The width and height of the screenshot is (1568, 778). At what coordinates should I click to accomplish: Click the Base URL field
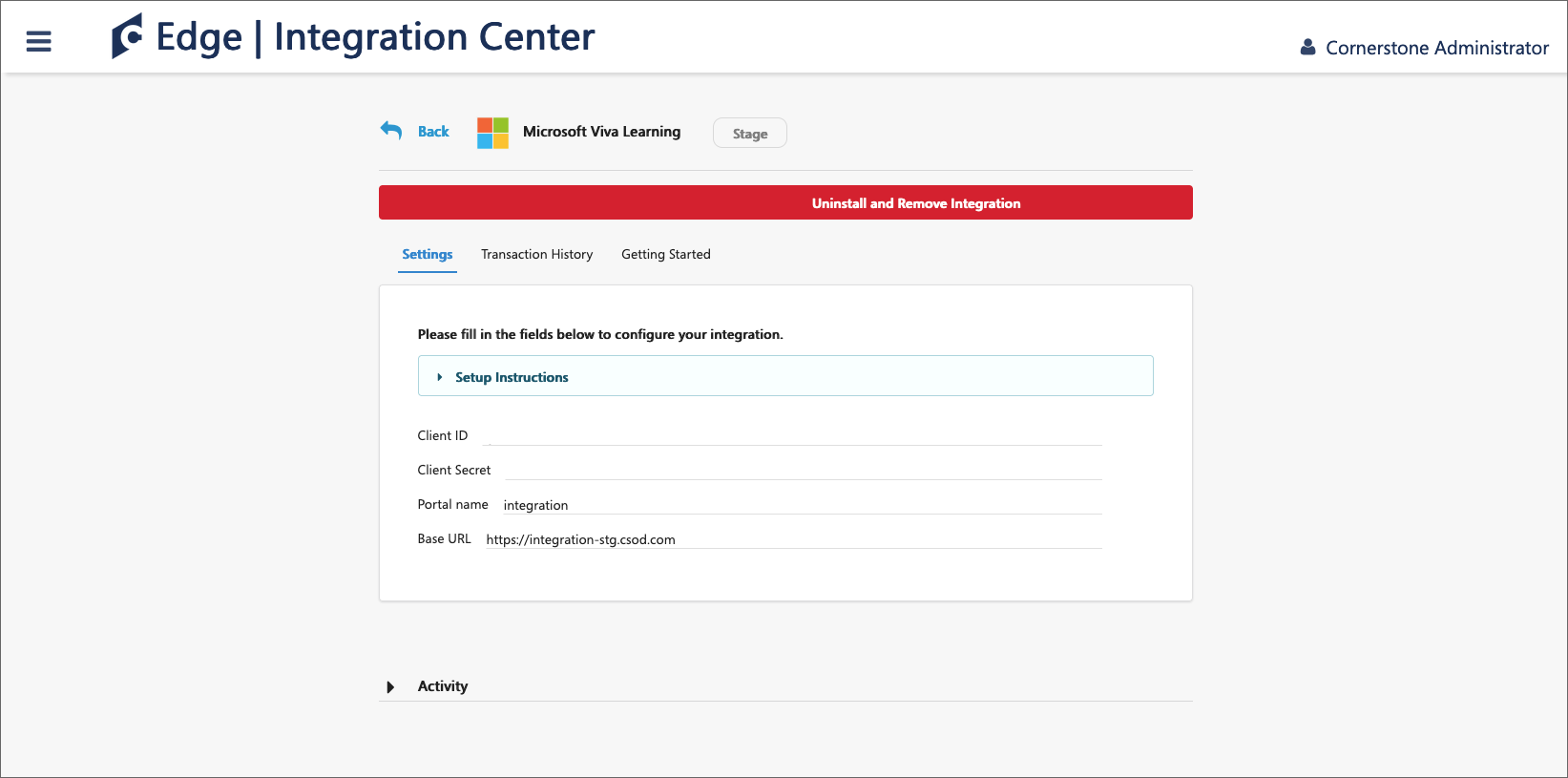pos(793,539)
